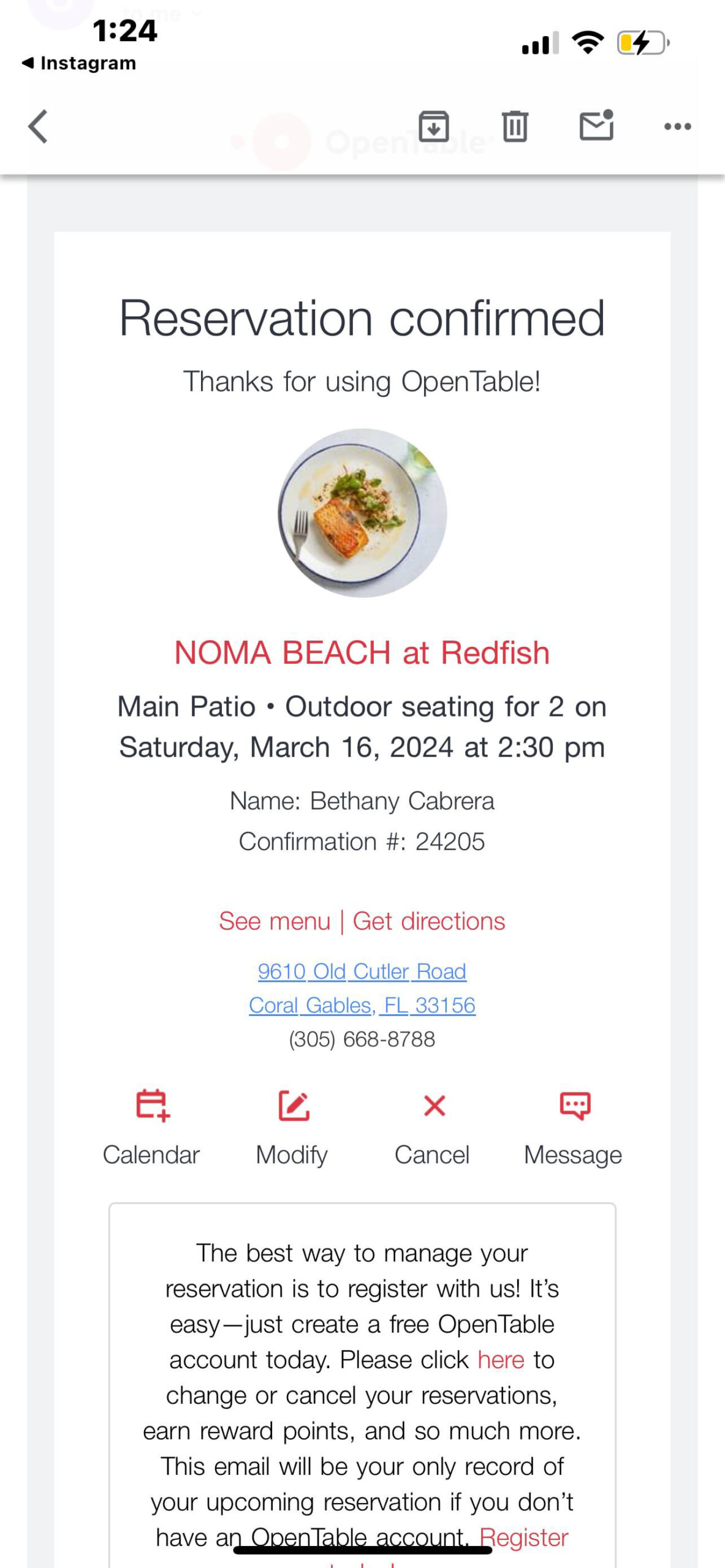Tap the Modify reservation icon
The width and height of the screenshot is (725, 1568).
point(293,1106)
